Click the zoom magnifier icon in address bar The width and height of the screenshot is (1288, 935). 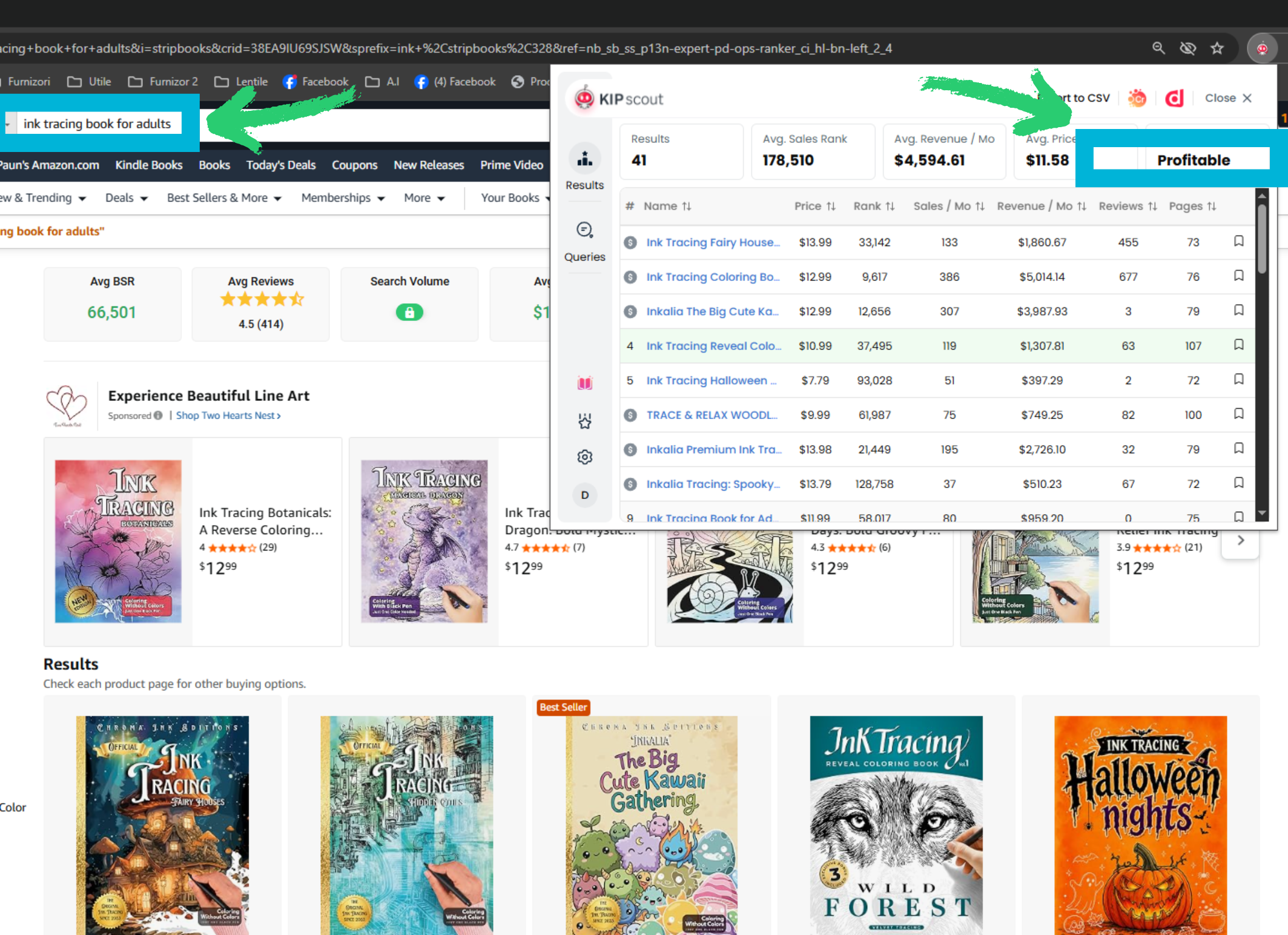1158,48
